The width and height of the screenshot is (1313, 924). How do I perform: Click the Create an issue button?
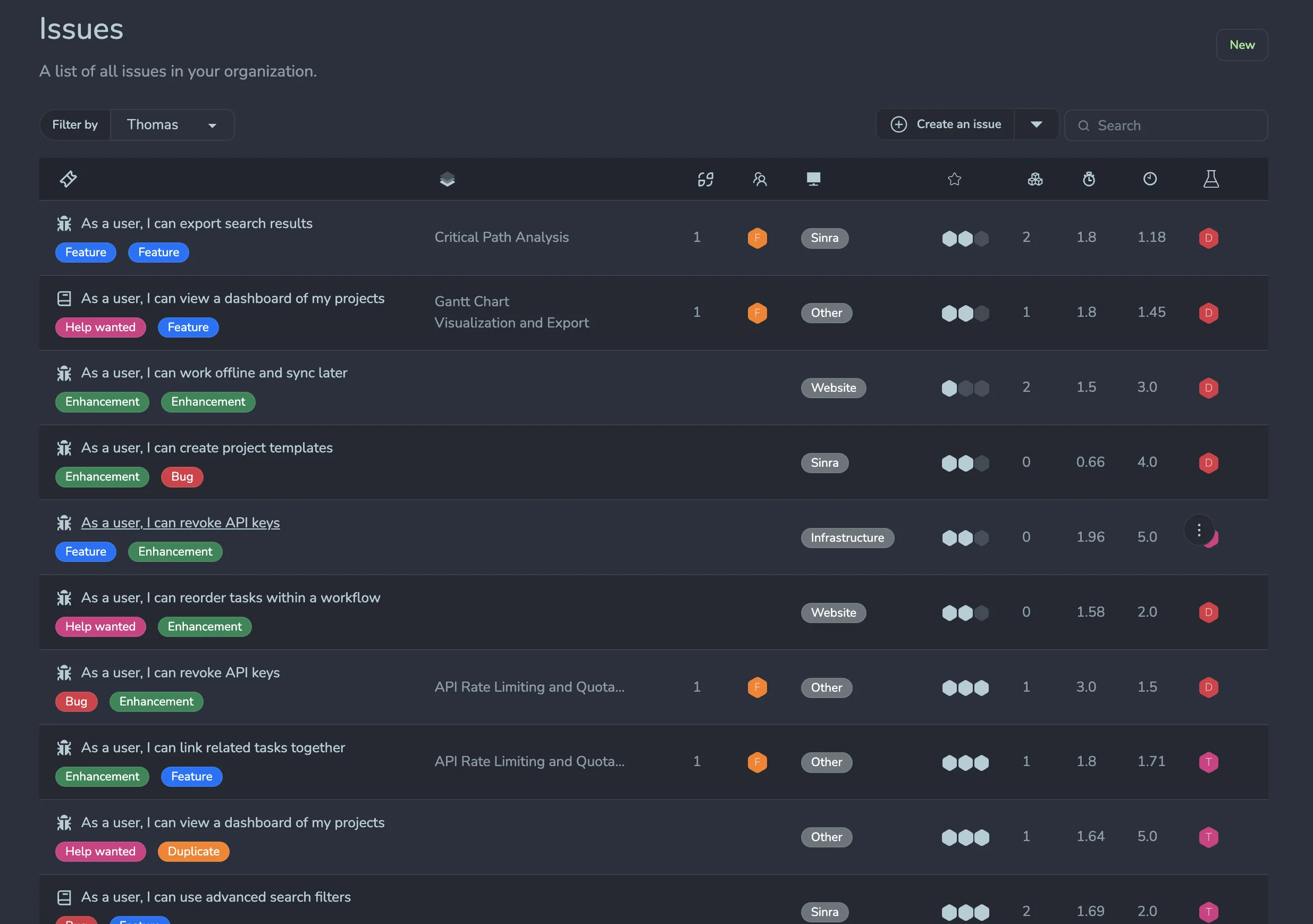pyautogui.click(x=946, y=124)
